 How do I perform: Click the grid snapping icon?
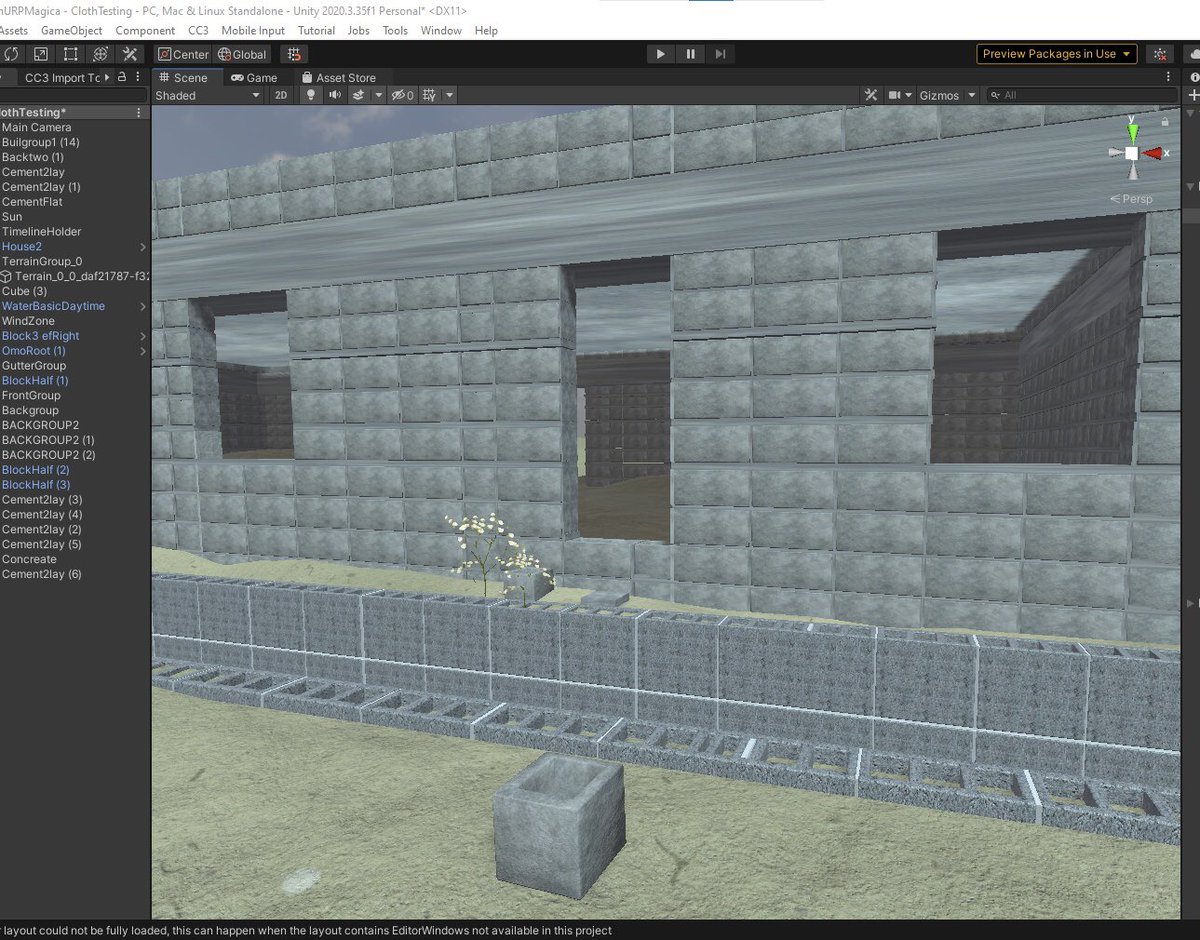pyautogui.click(x=294, y=55)
